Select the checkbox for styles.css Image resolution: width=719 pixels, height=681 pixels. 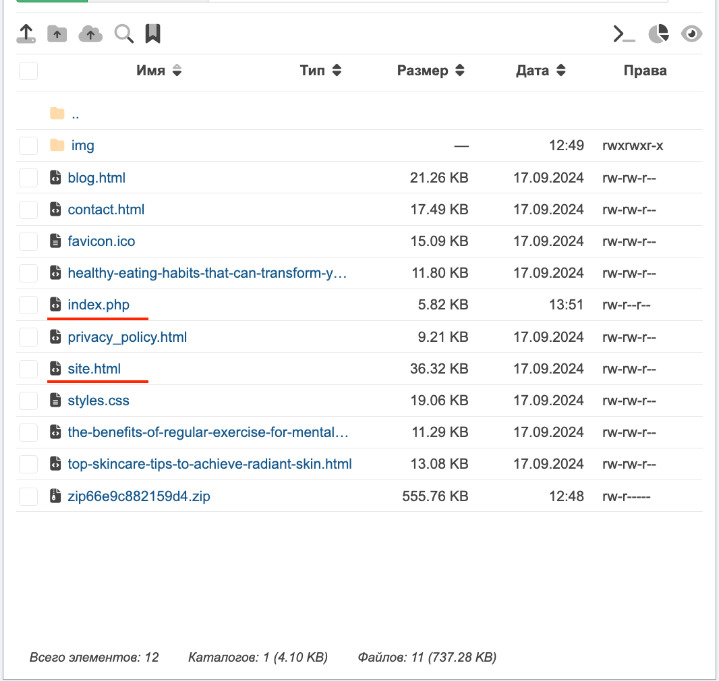click(x=29, y=401)
